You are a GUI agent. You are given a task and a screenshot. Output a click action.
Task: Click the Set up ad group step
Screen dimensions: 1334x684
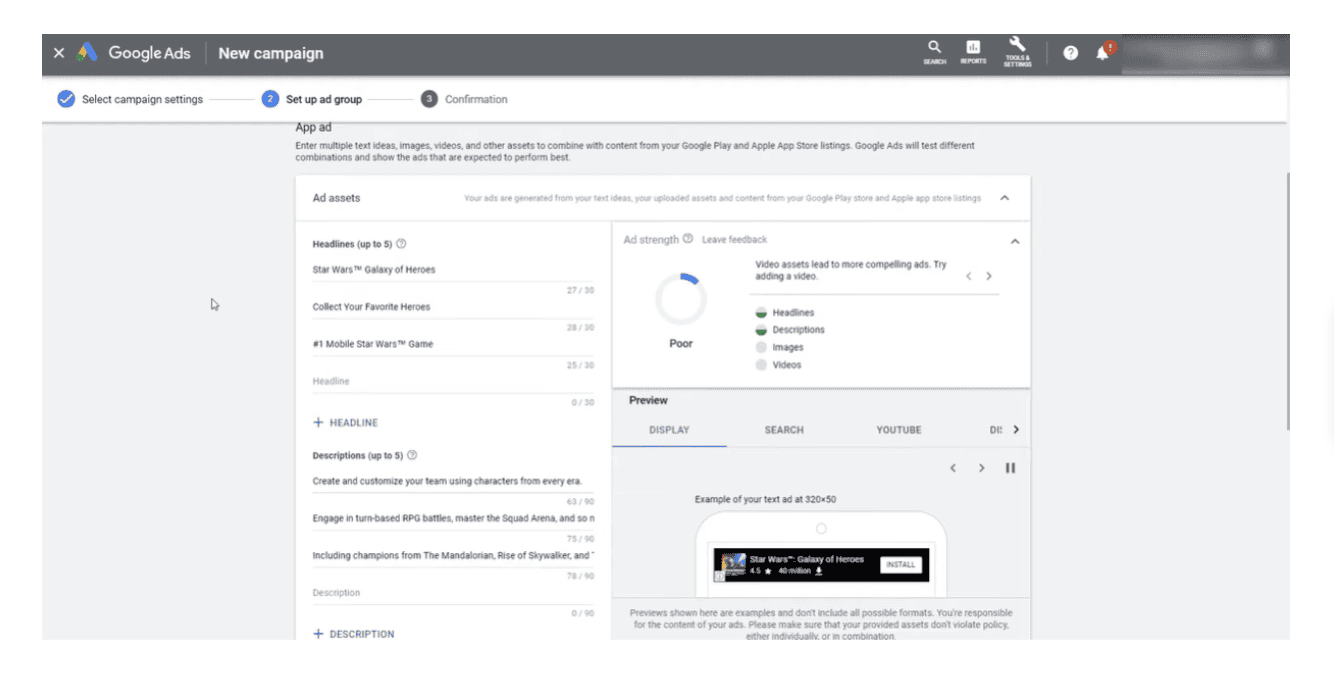(312, 99)
